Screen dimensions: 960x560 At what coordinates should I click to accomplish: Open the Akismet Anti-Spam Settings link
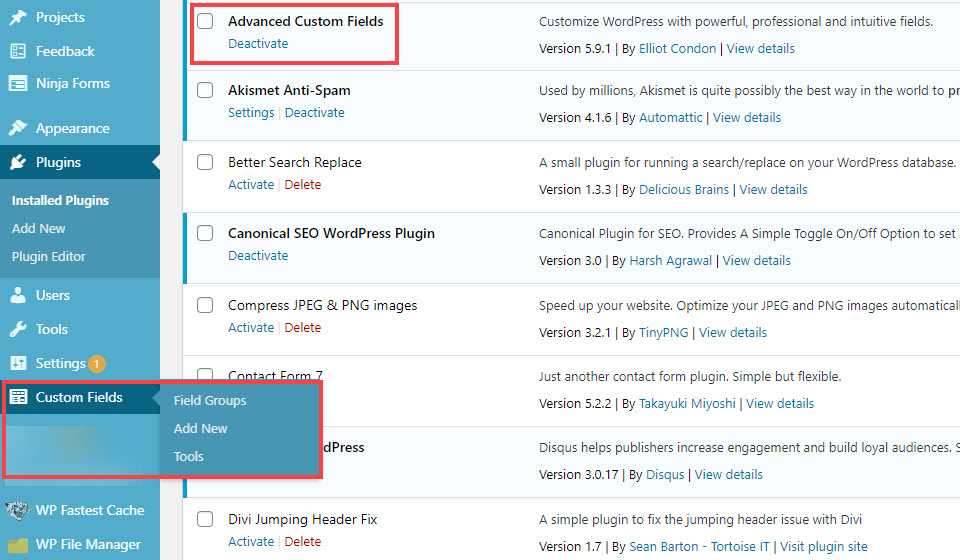(x=251, y=112)
